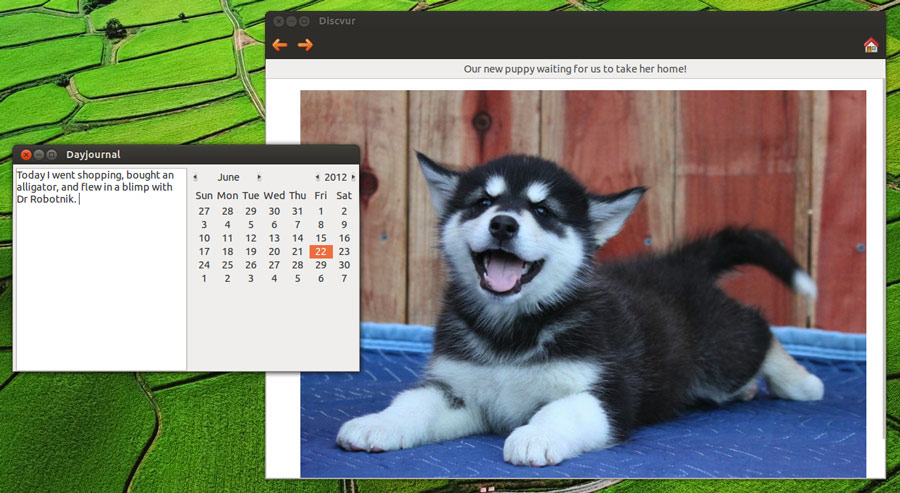
Task: Step forward one year from 2012
Action: click(353, 178)
